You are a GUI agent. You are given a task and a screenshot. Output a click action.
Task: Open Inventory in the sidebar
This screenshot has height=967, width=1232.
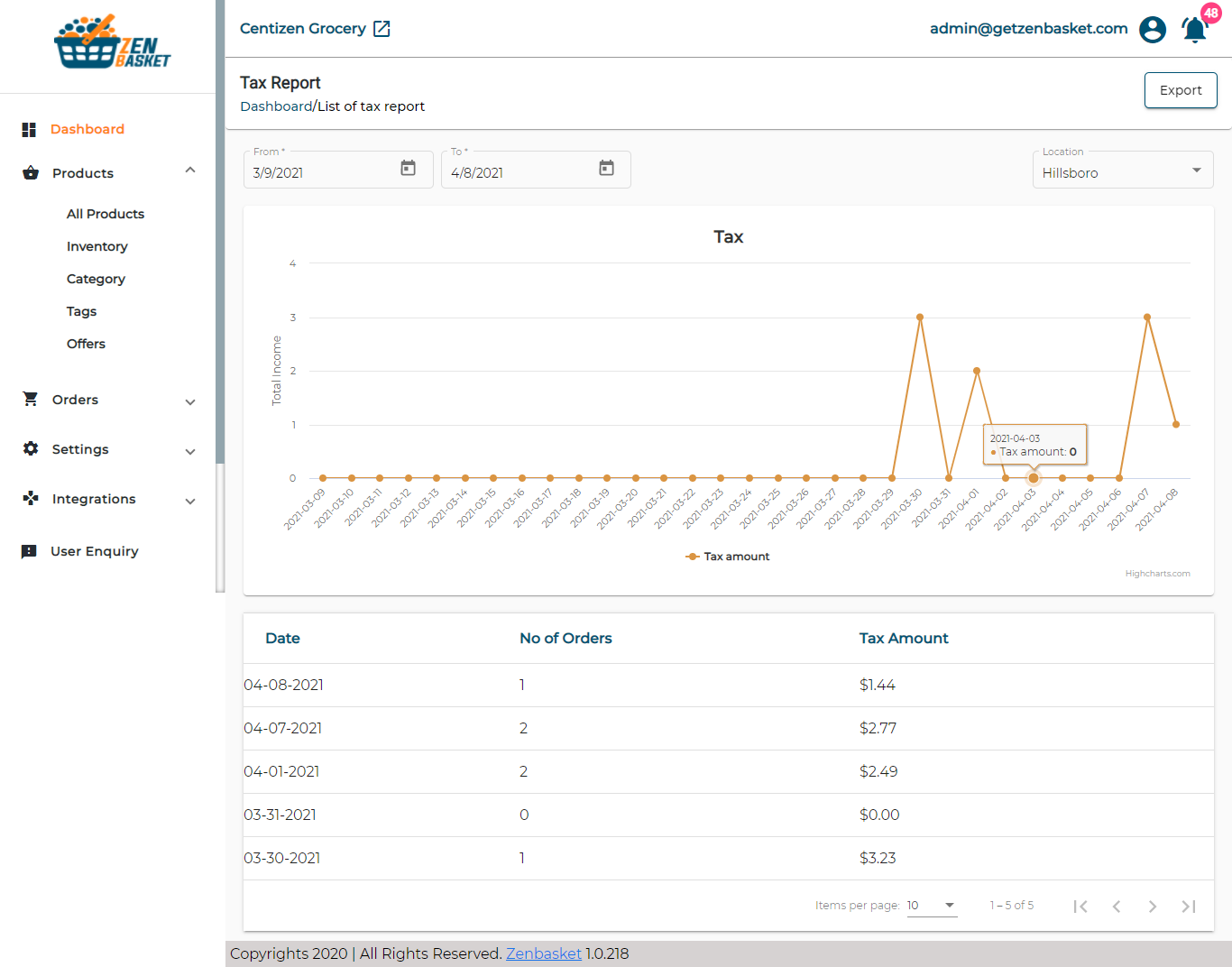click(97, 246)
